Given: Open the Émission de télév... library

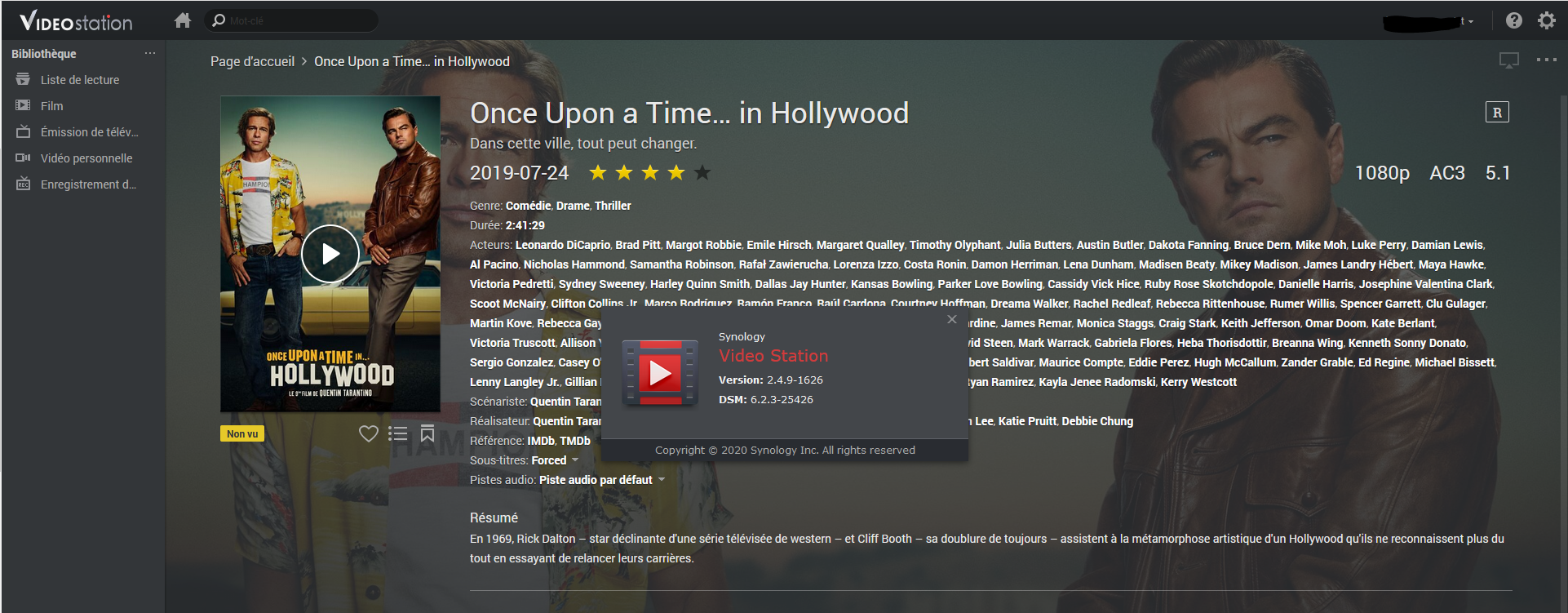Looking at the screenshot, I should pyautogui.click(x=90, y=131).
